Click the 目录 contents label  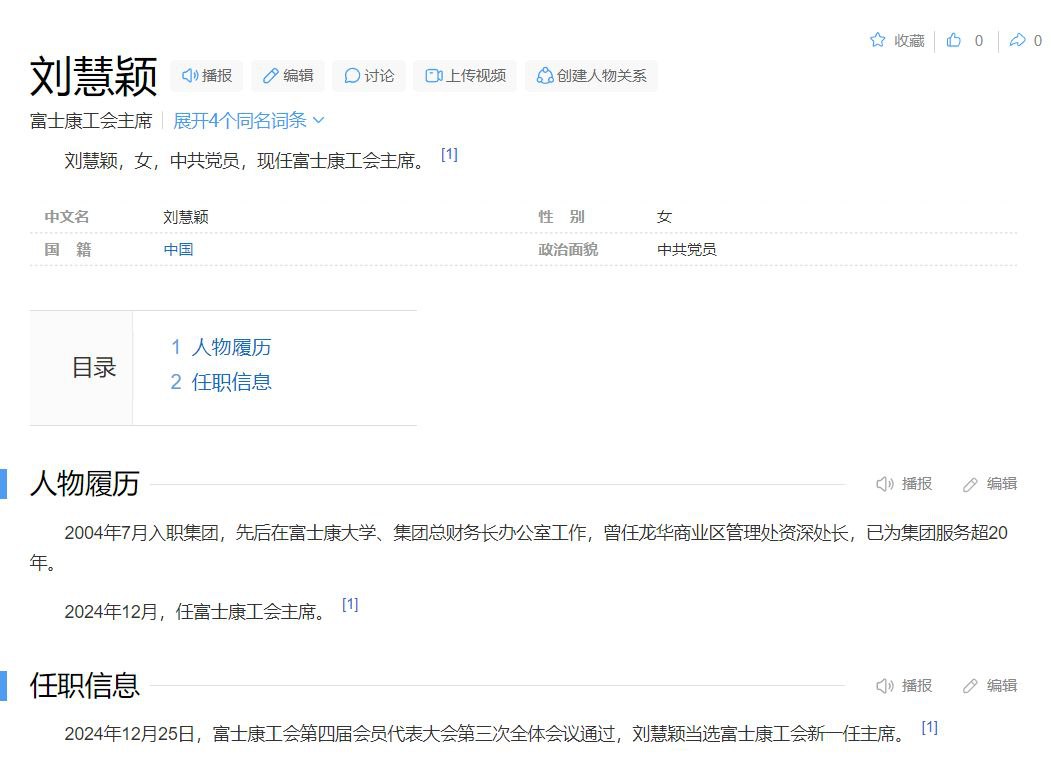click(x=94, y=368)
